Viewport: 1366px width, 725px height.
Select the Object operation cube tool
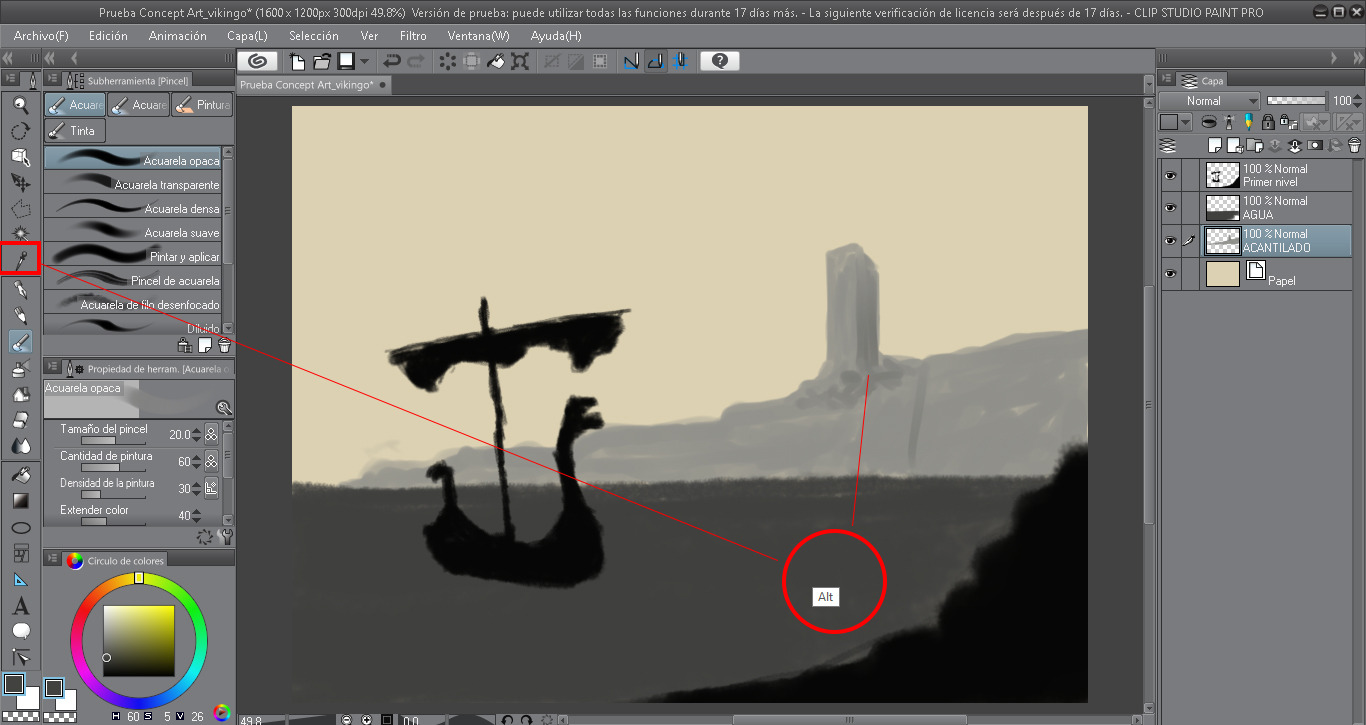(20, 157)
